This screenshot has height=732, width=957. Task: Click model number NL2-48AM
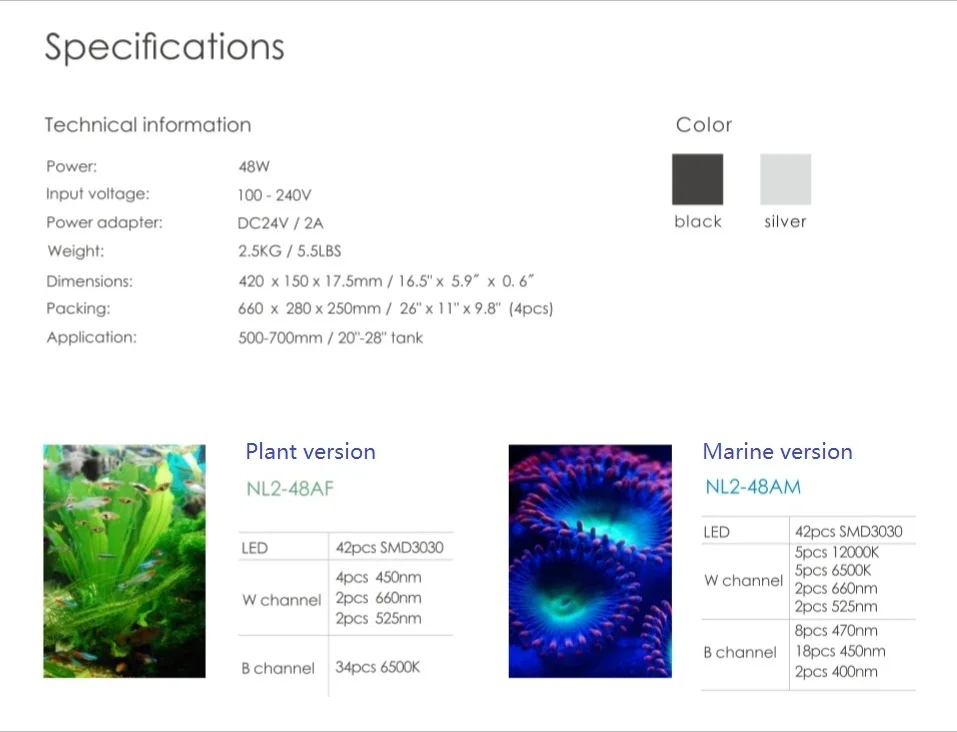[753, 487]
